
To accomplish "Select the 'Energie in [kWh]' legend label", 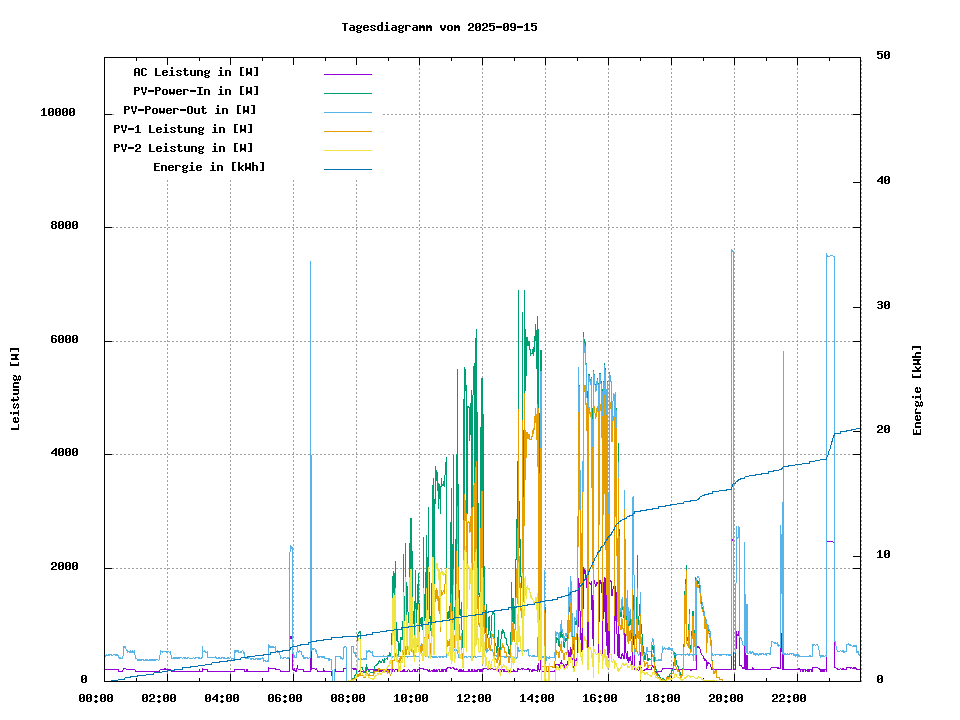I will coord(209,167).
